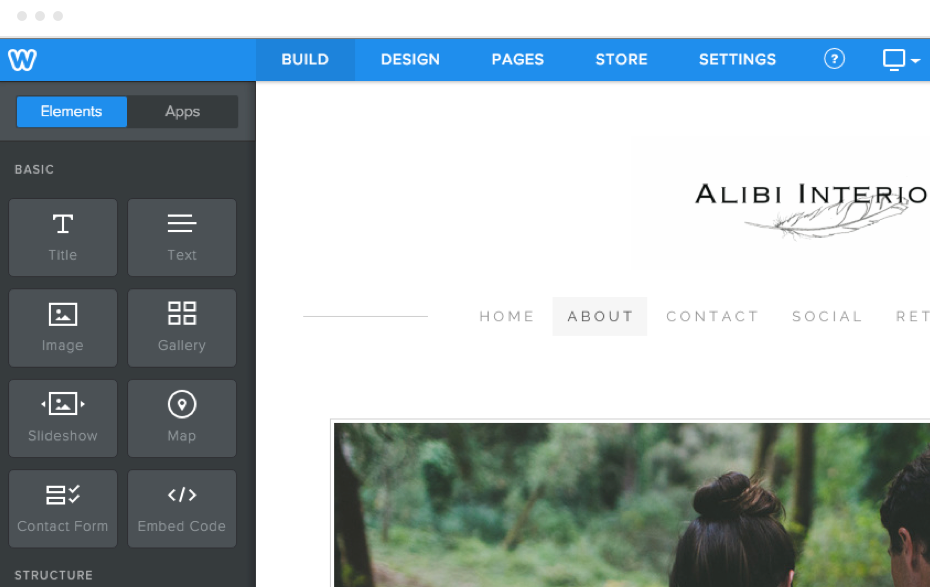Select the forest couple photo
Image resolution: width=930 pixels, height=587 pixels.
(632, 505)
